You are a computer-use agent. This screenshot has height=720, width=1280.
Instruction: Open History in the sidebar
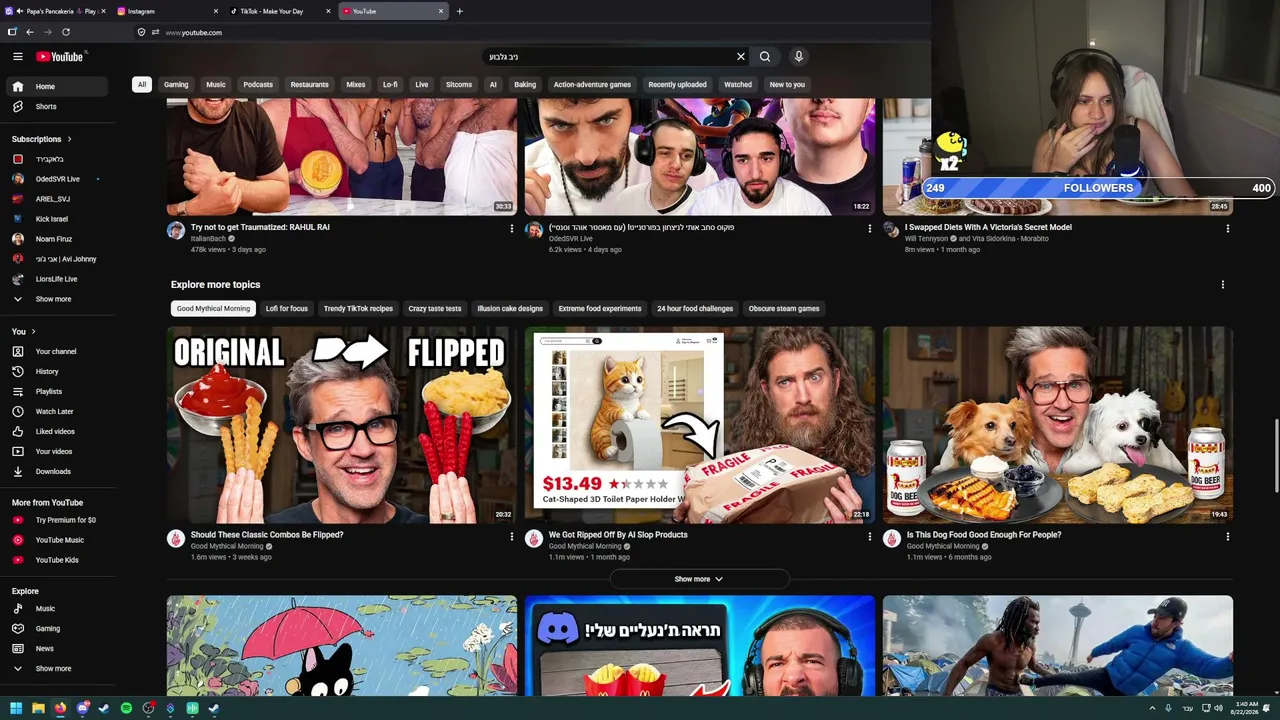[x=58, y=371]
